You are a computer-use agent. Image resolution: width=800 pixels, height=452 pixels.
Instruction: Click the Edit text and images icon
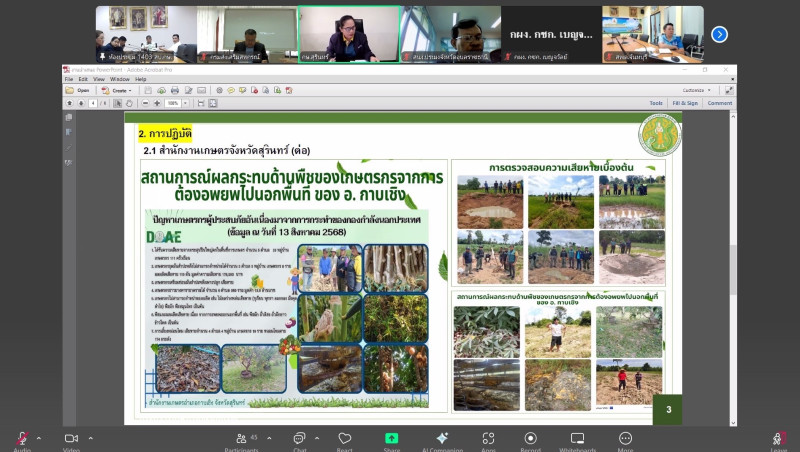(189, 90)
